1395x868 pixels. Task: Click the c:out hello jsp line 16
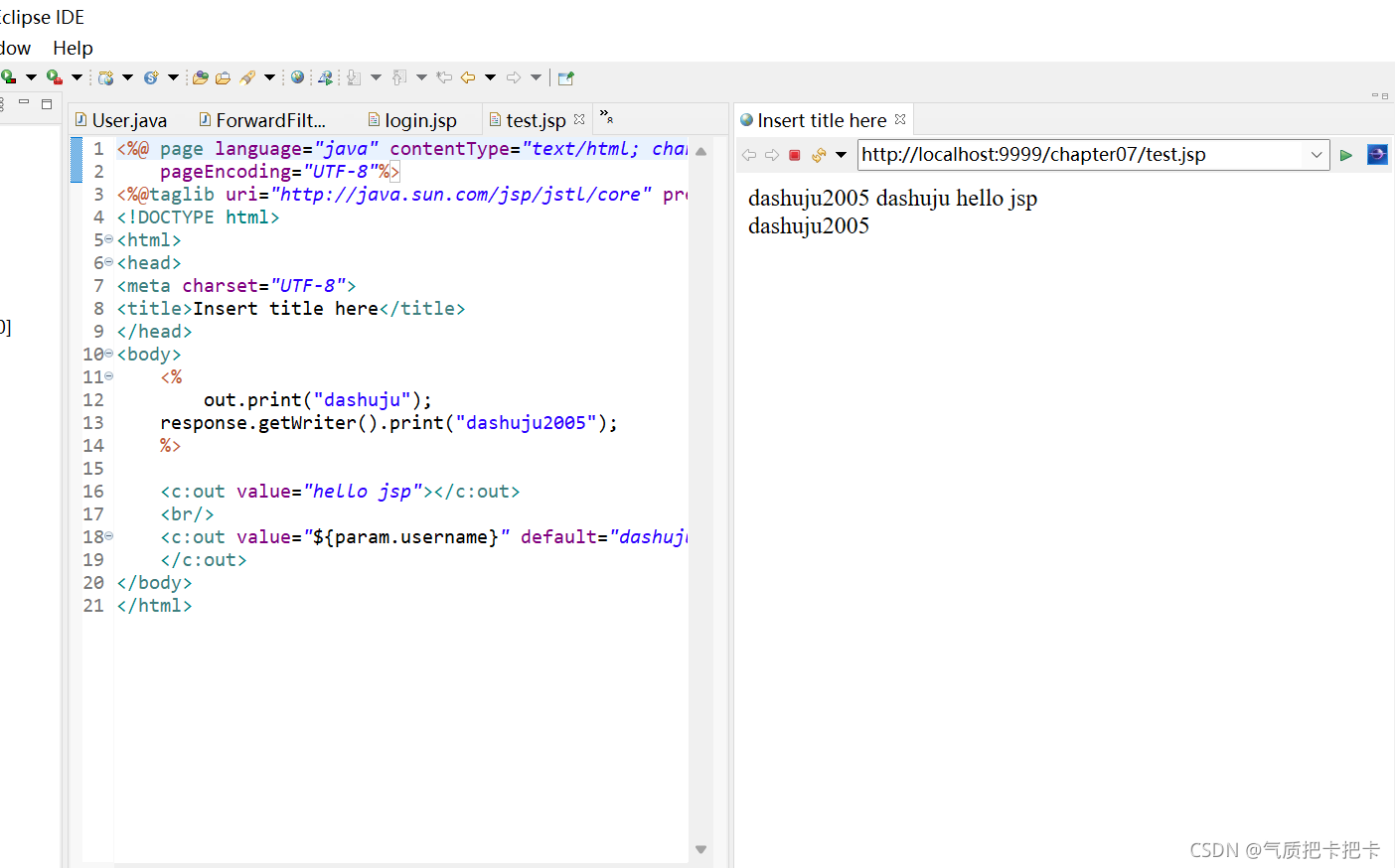point(340,491)
